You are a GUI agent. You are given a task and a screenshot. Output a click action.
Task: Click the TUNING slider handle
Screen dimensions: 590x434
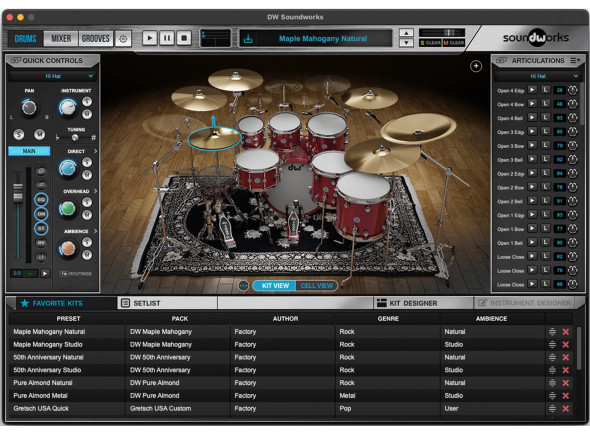click(x=75, y=137)
